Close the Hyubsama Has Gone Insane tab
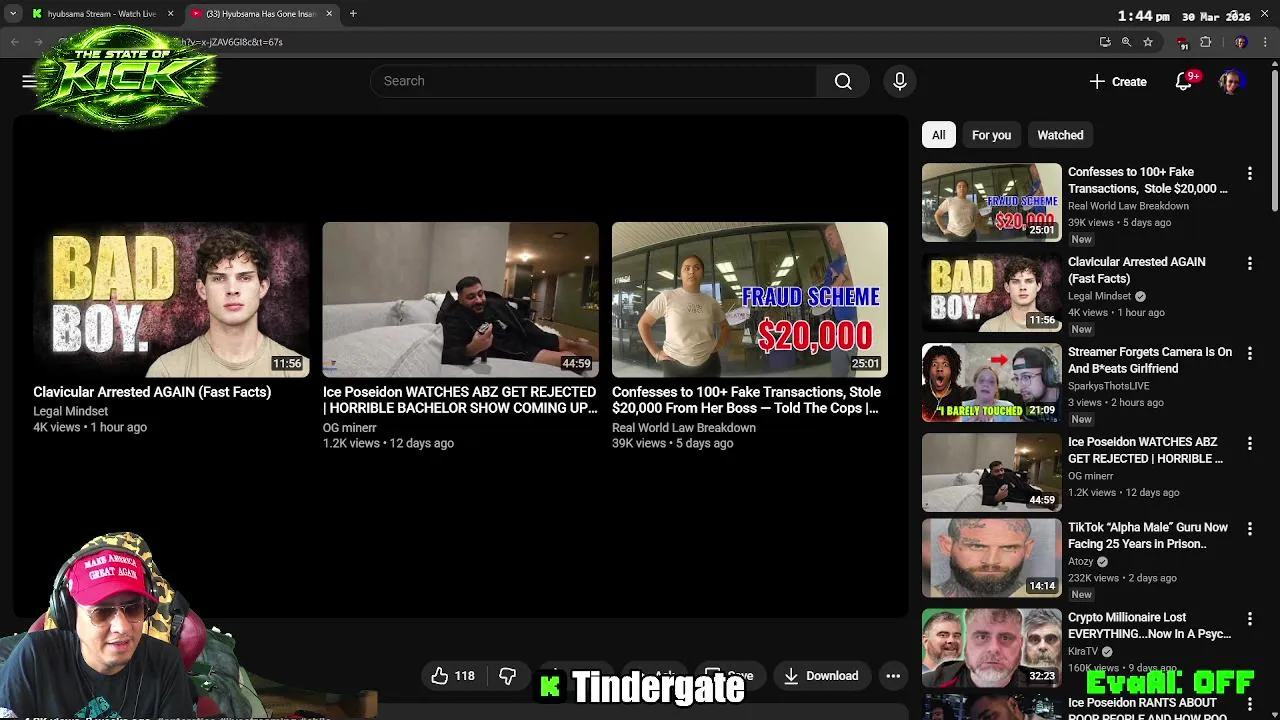This screenshot has width=1280, height=720. [329, 14]
